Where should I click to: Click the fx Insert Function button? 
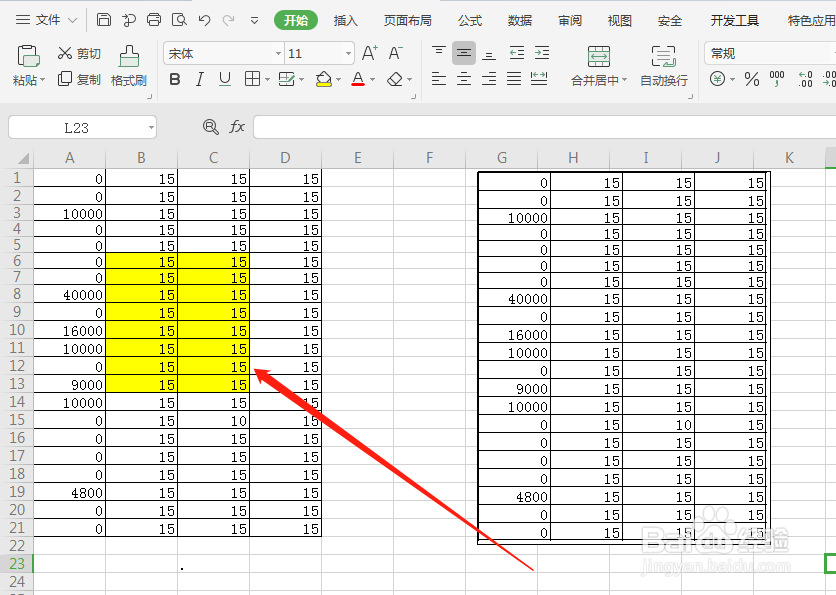pos(237,126)
